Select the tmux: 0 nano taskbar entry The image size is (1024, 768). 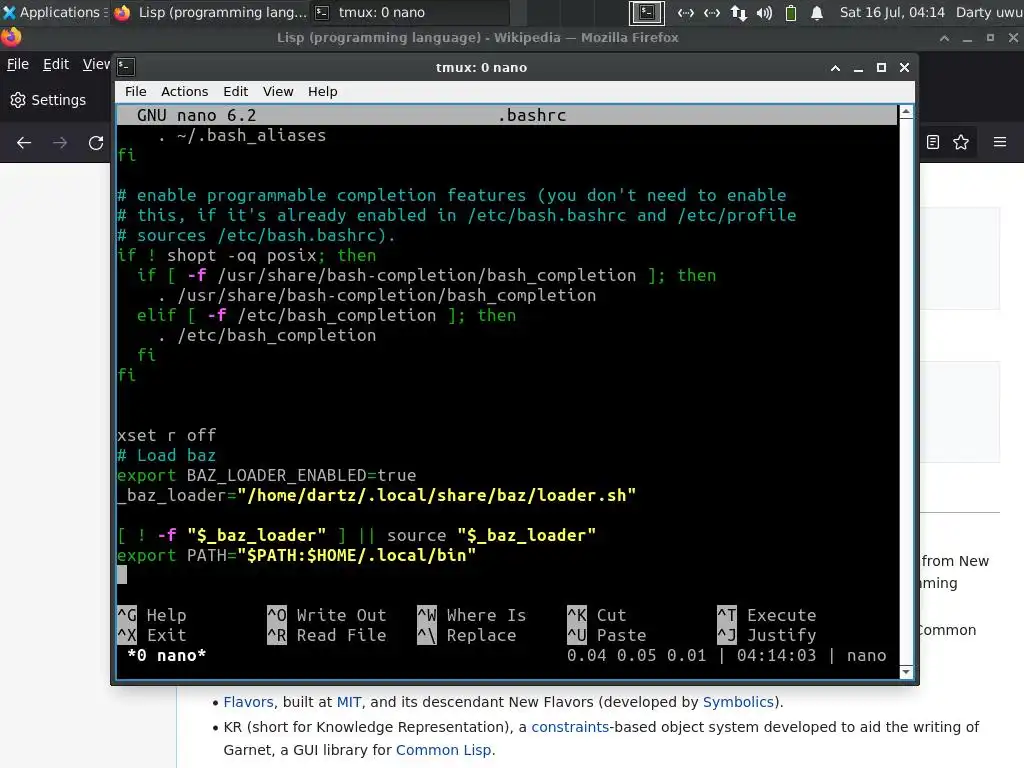[410, 12]
